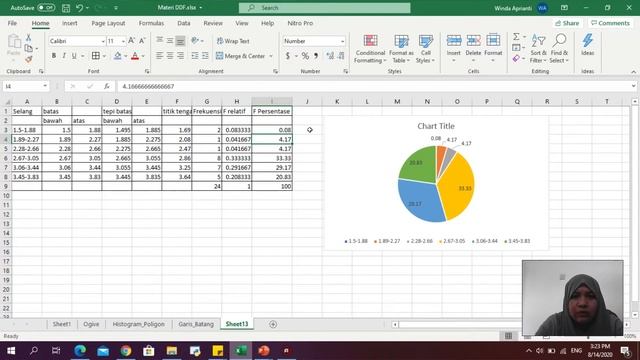Click the Percent Style icon
The width and height of the screenshot is (640, 360).
pyautogui.click(x=305, y=56)
